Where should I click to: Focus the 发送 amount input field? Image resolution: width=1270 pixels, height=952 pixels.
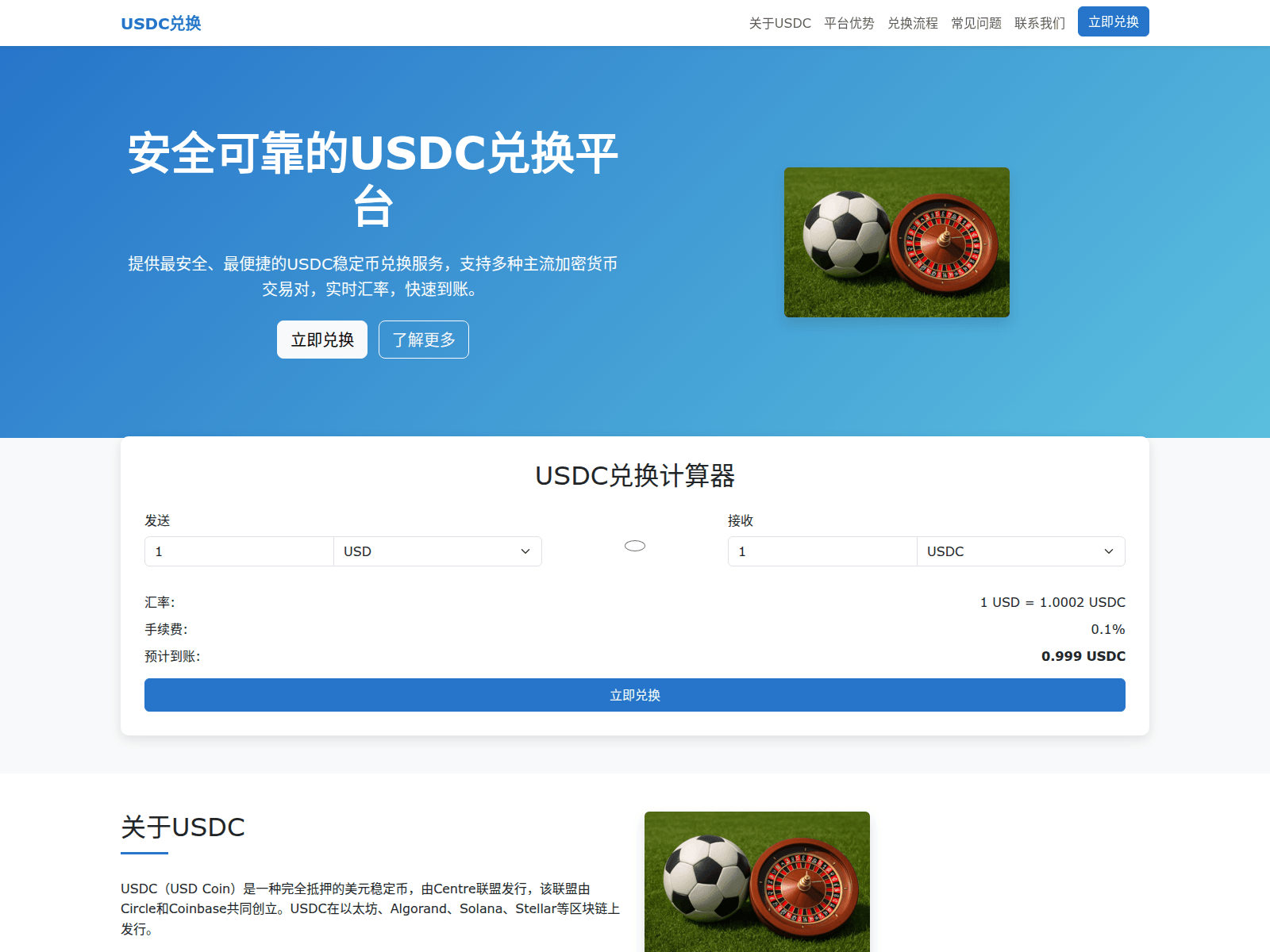pos(239,551)
